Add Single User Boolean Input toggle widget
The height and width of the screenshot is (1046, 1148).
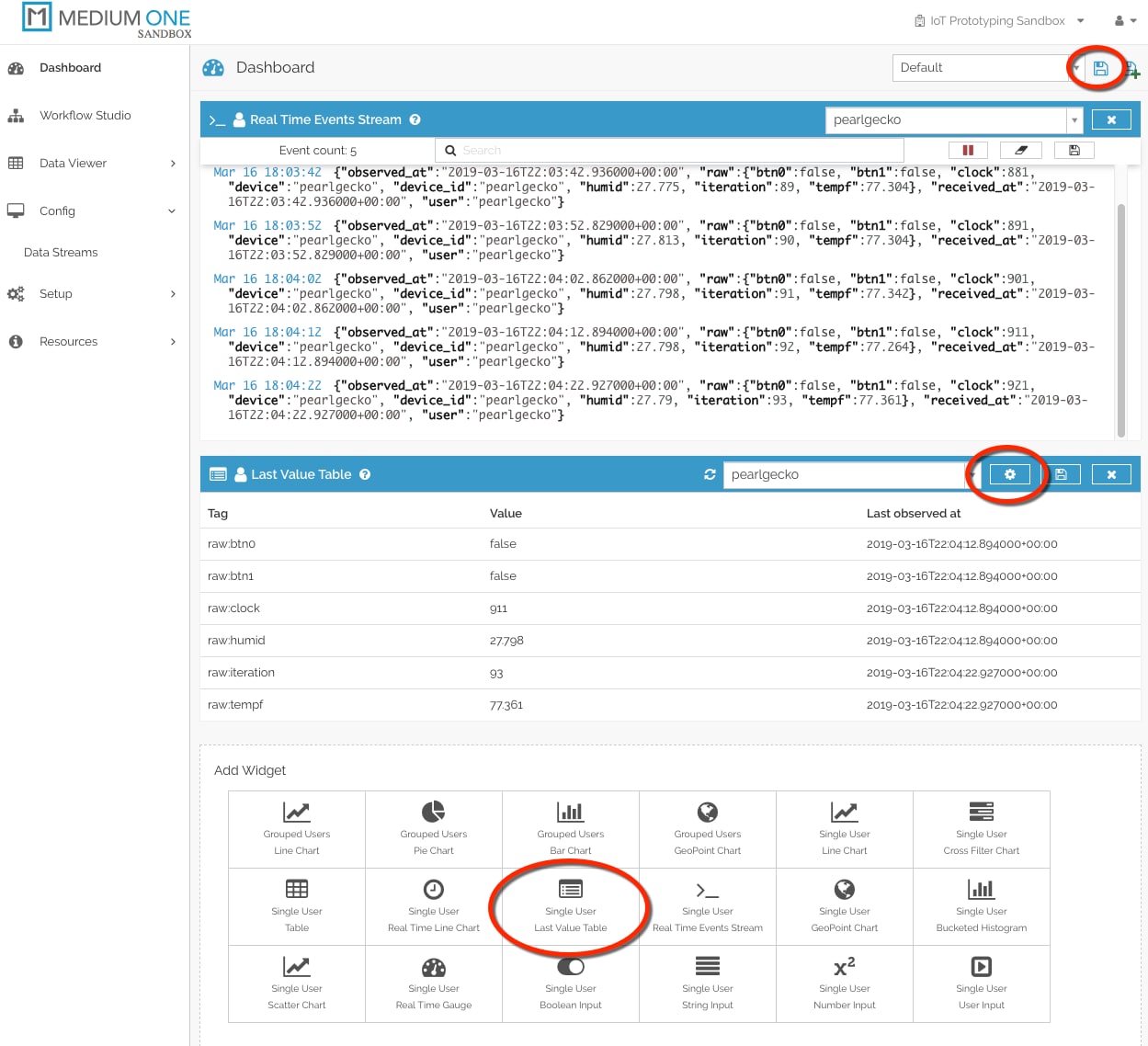[571, 983]
